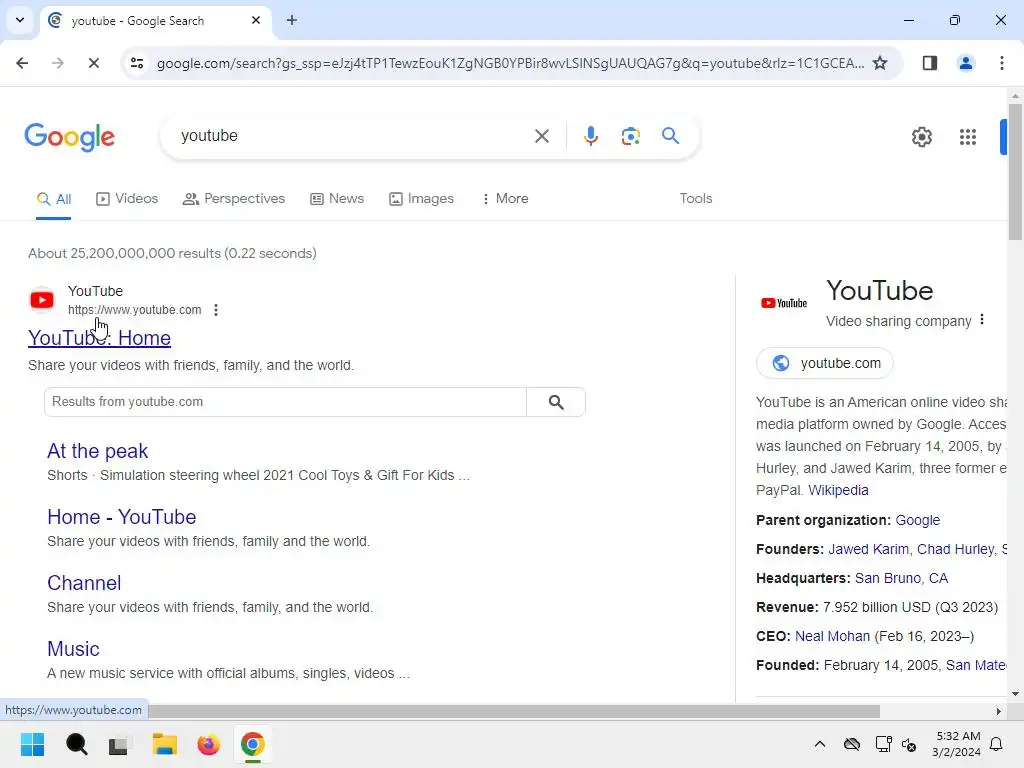Open Google quick settings gear

tap(922, 137)
